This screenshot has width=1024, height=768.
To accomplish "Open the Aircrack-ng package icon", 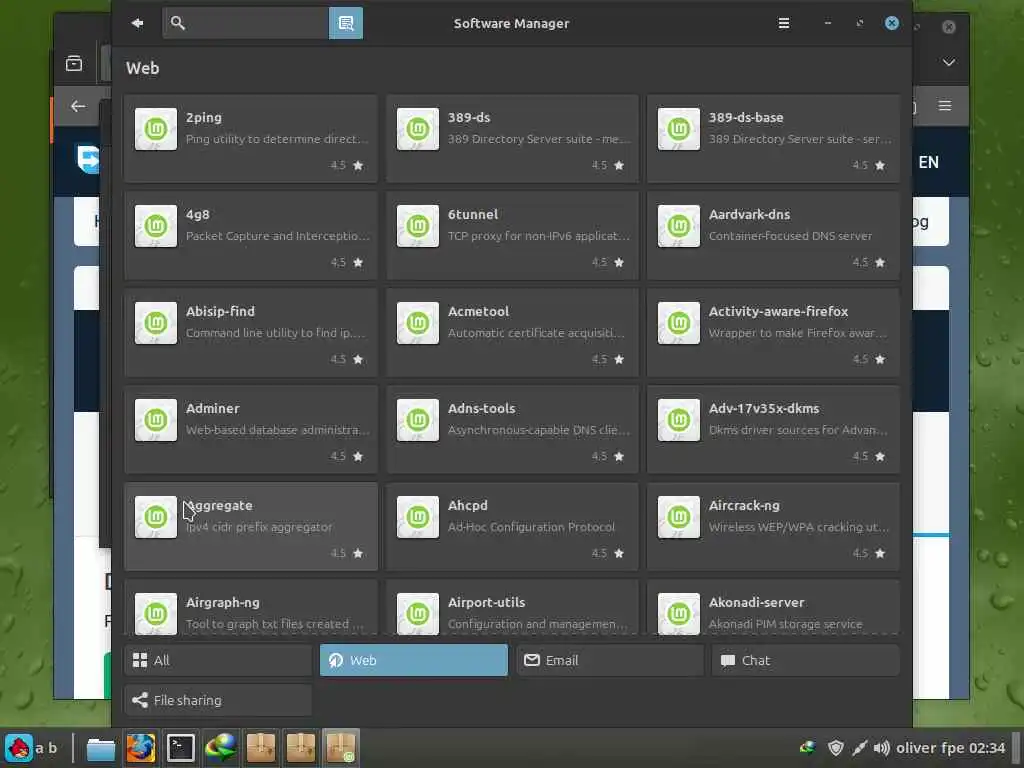I will click(x=679, y=517).
